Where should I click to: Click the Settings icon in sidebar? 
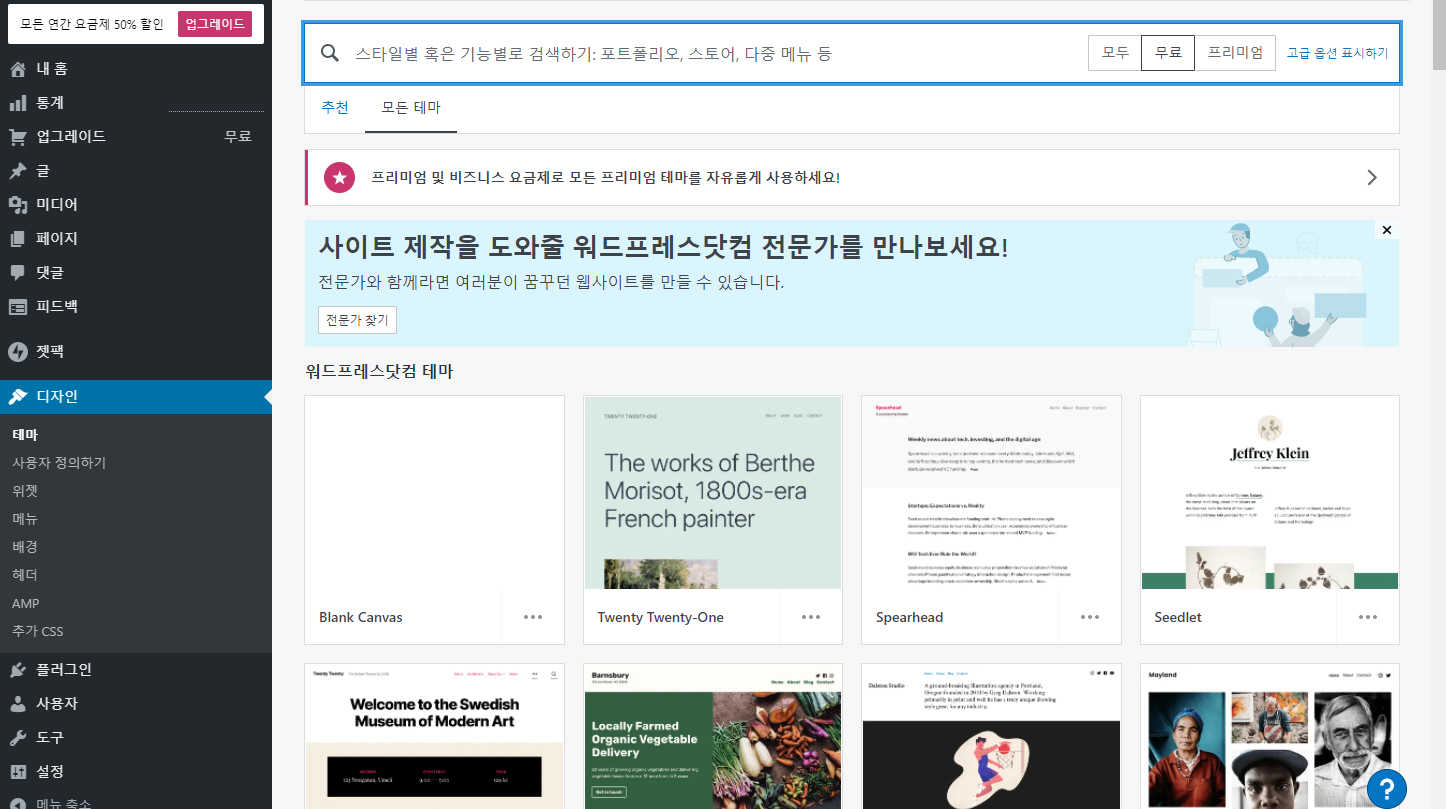[x=18, y=772]
